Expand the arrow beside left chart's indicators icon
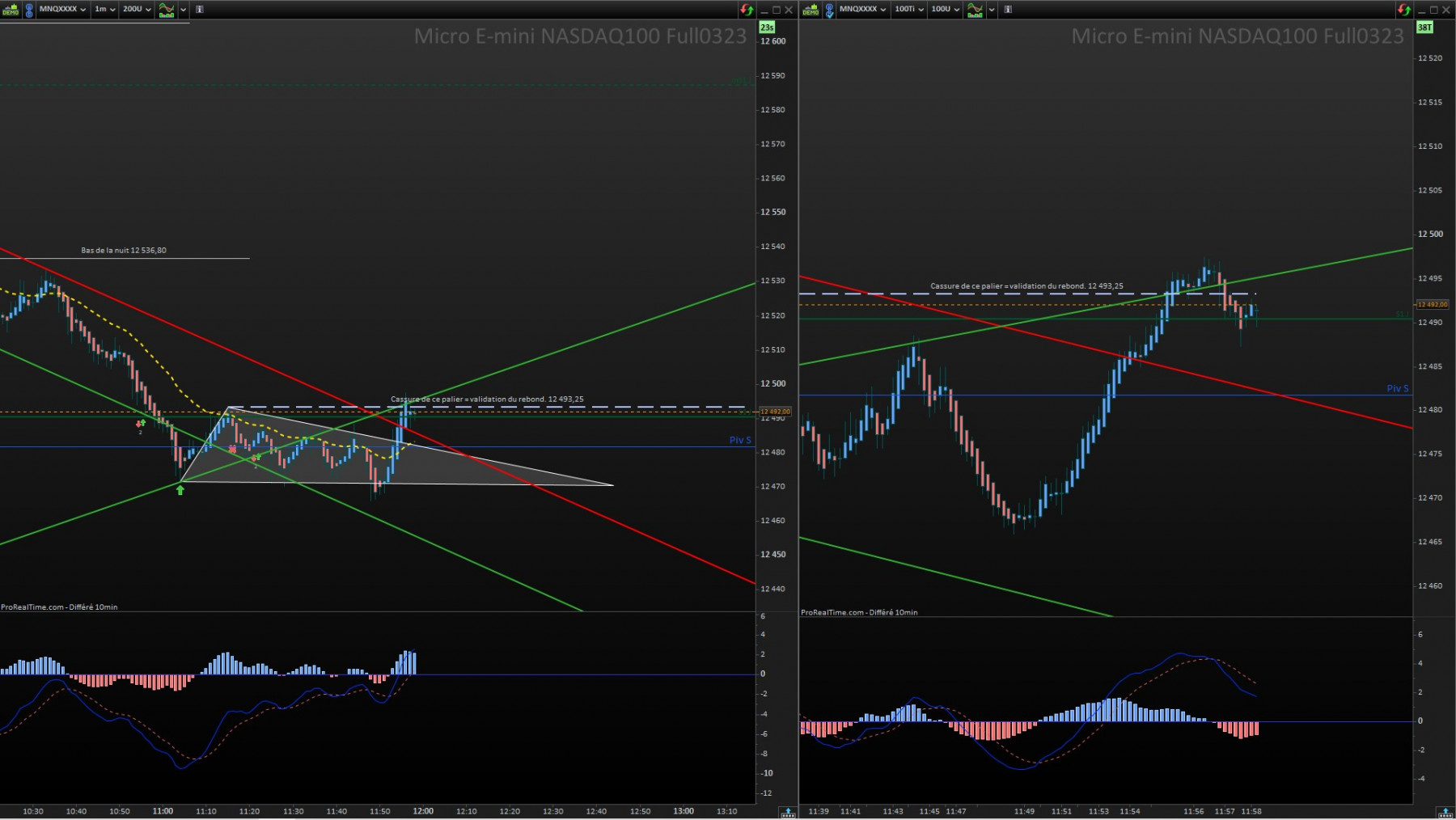The image size is (1456, 820). [184, 10]
